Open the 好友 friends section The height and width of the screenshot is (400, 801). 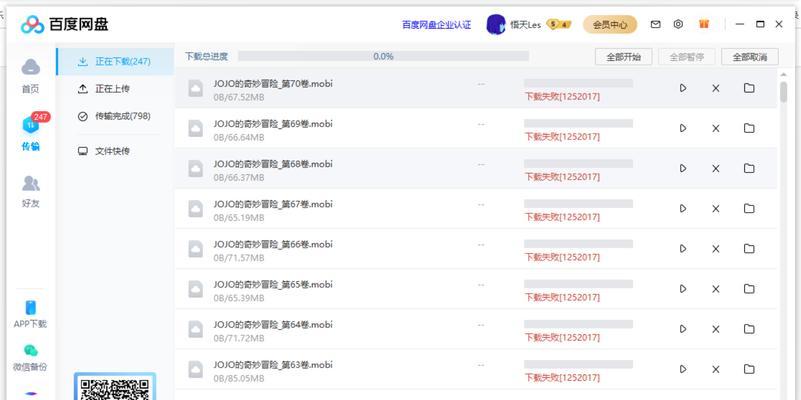point(31,191)
